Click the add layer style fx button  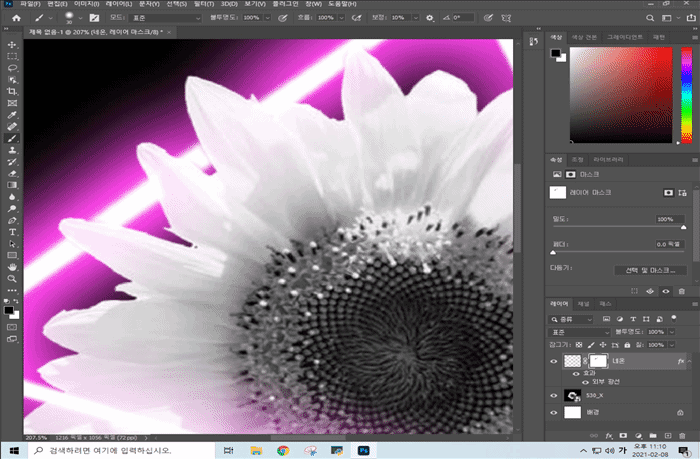[608, 435]
